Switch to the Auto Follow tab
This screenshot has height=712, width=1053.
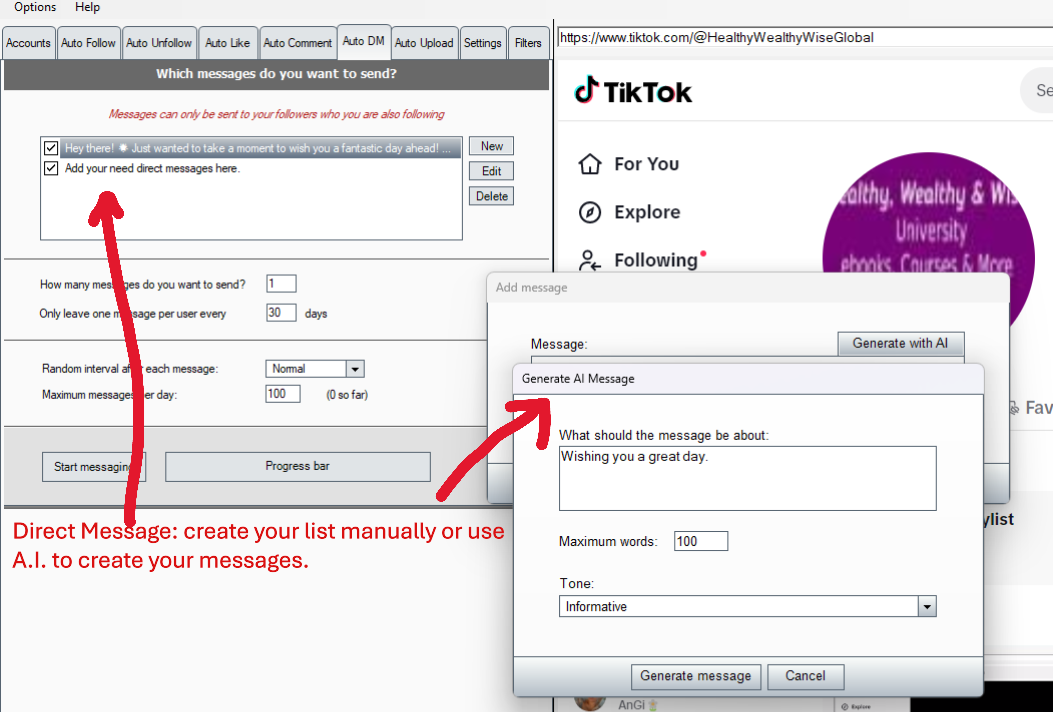88,43
